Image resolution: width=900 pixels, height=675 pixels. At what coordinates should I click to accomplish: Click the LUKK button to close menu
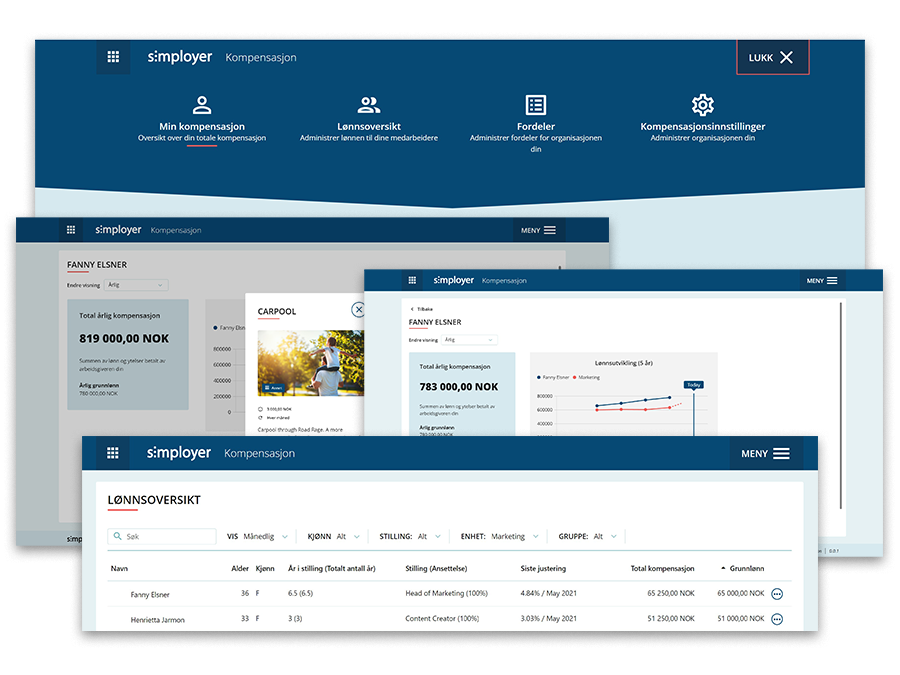click(x=772, y=58)
